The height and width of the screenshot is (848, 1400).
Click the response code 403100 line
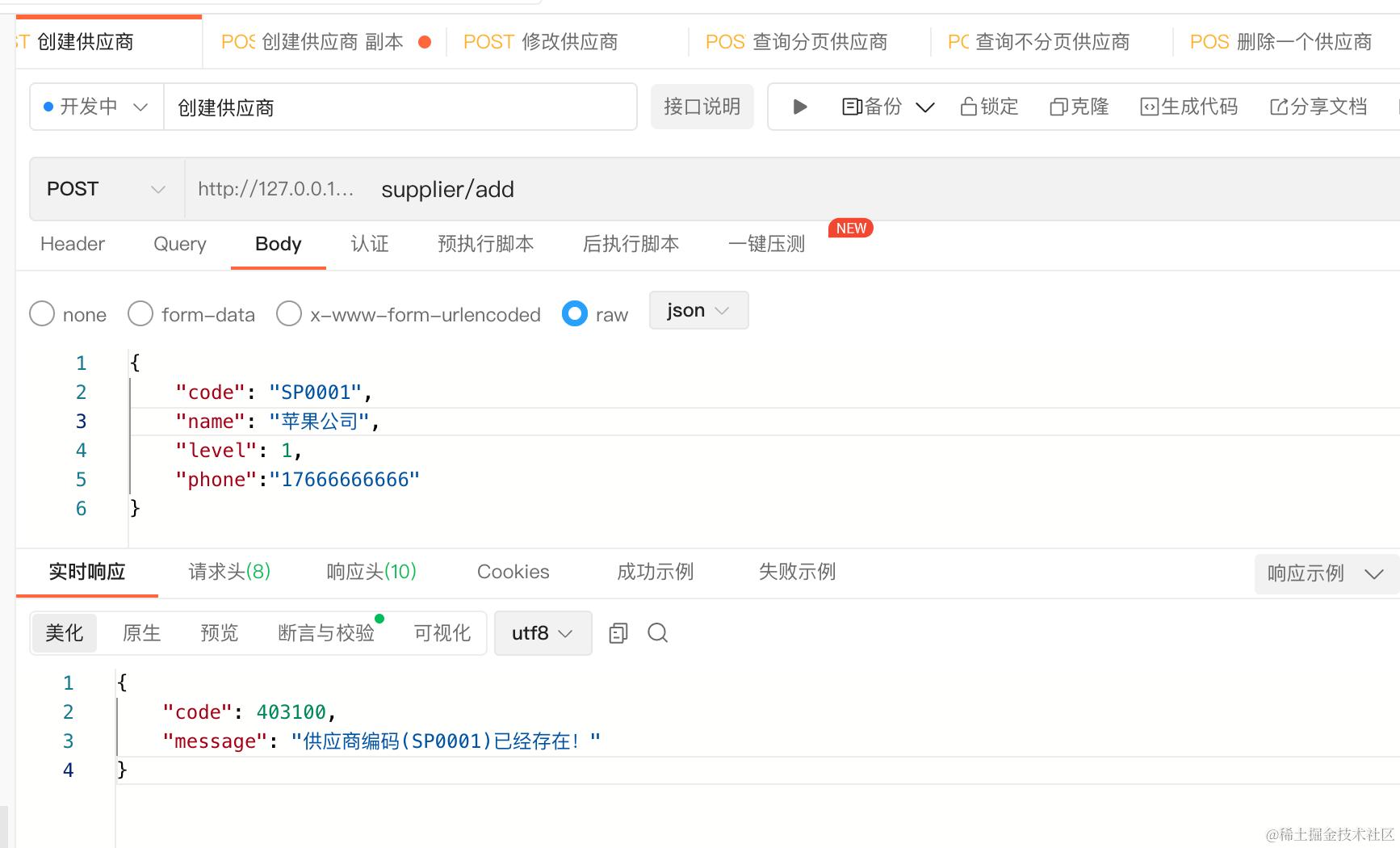pyautogui.click(x=249, y=712)
